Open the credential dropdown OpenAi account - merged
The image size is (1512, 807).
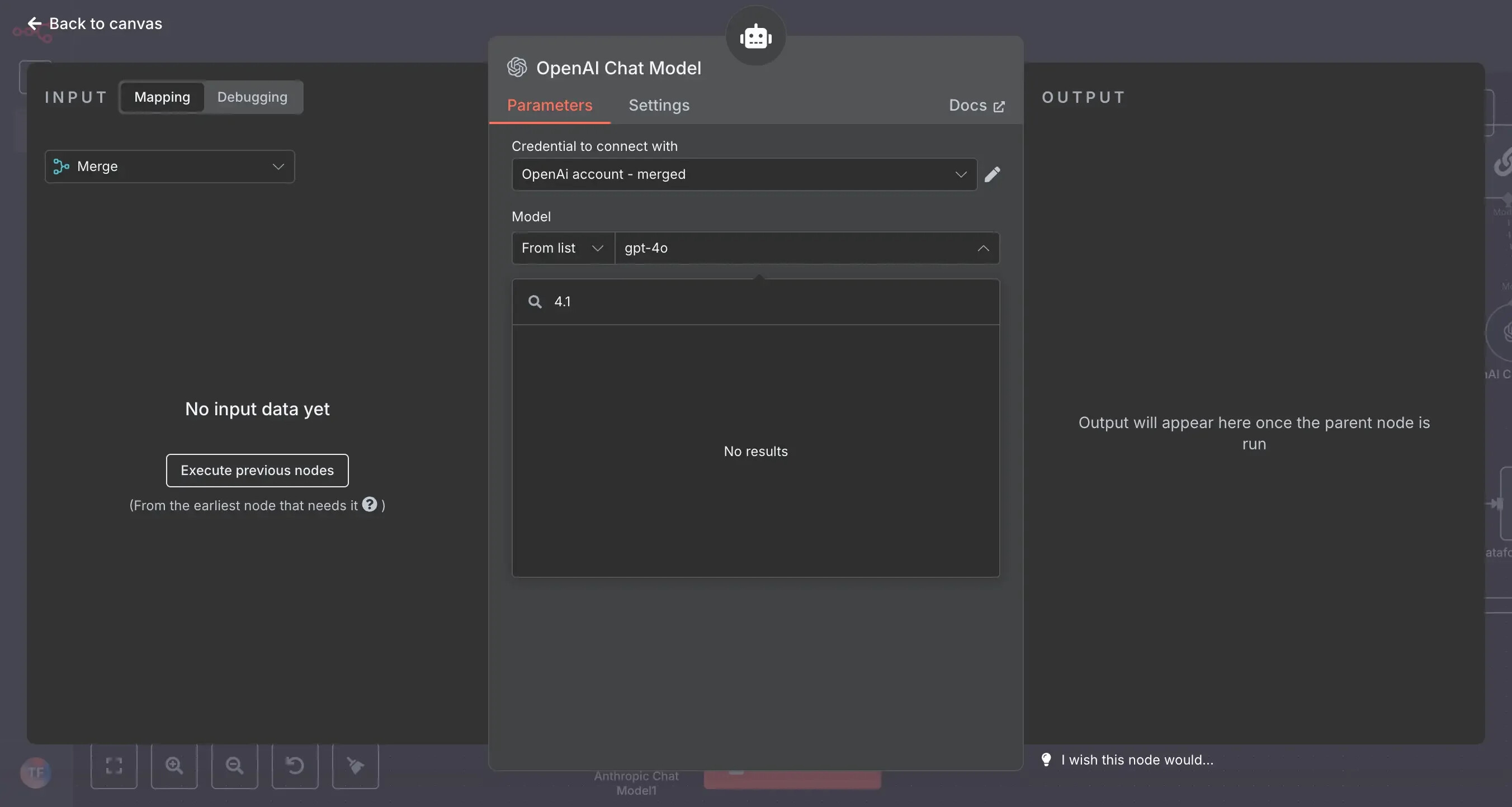744,174
